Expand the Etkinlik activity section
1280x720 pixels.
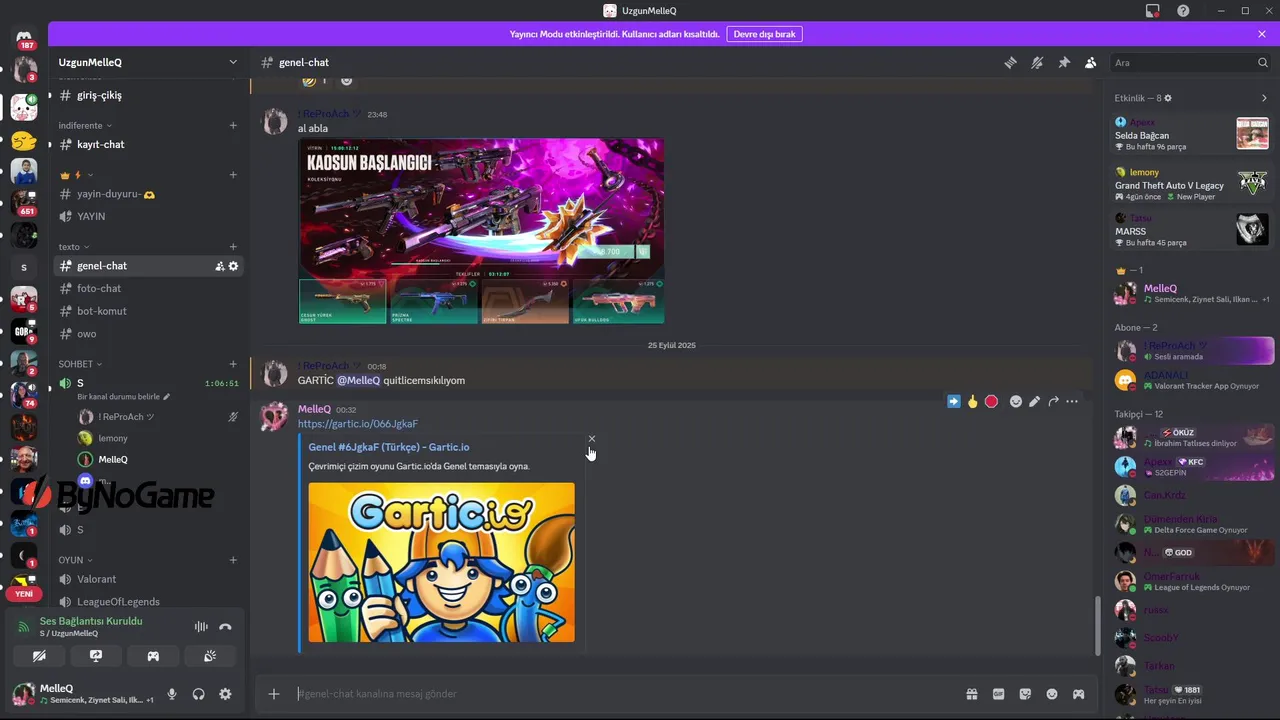click(x=1264, y=98)
